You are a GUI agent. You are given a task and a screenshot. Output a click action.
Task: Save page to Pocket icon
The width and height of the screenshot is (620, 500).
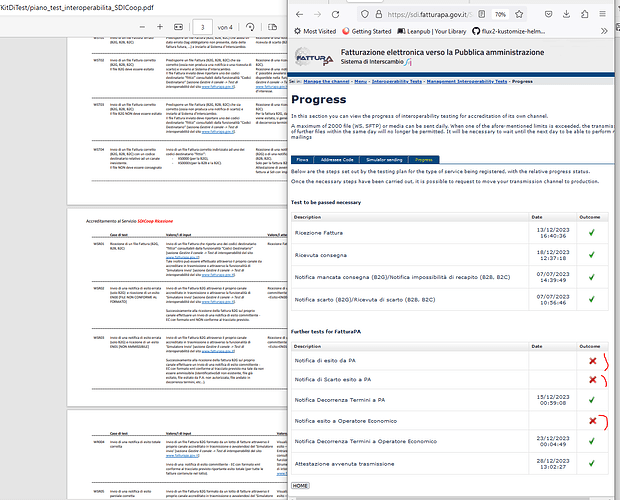coord(548,14)
